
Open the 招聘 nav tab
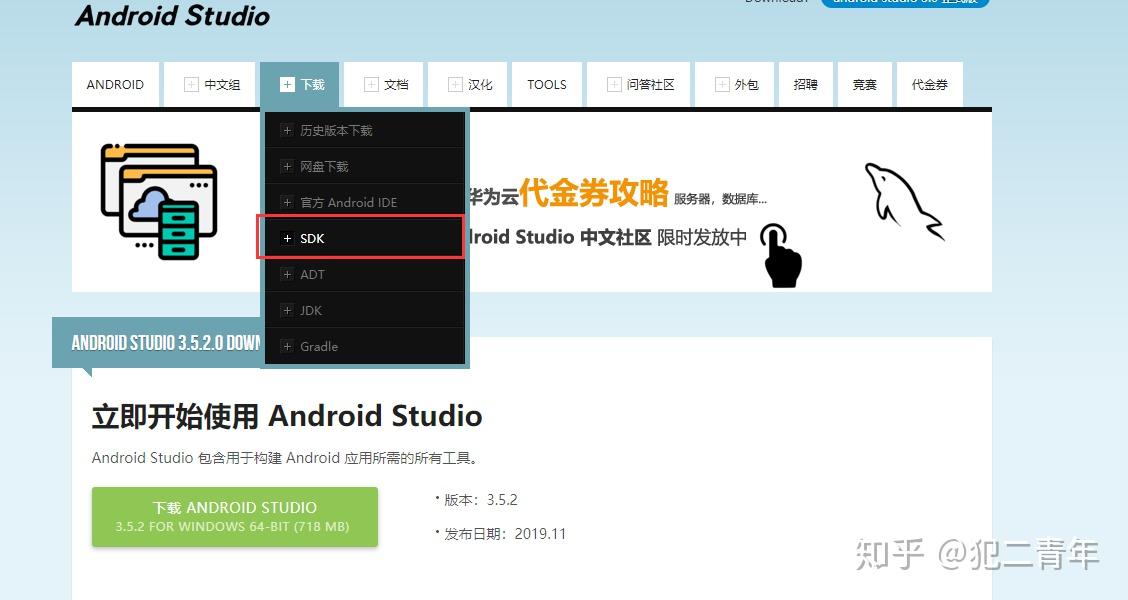806,85
